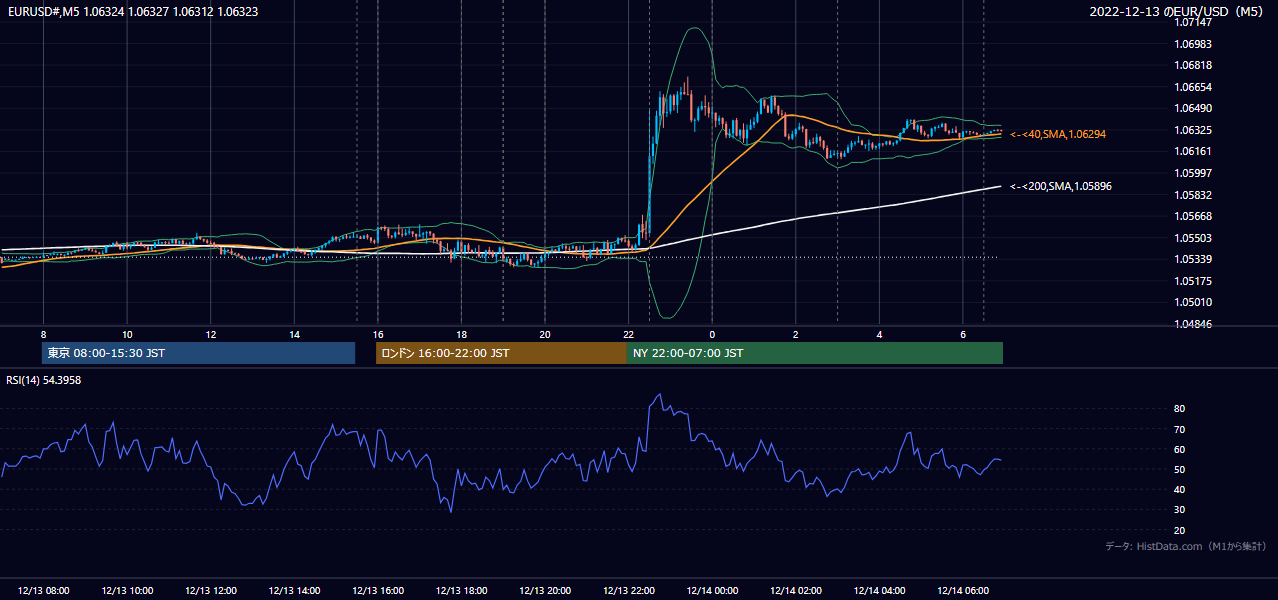Click price axis value 1.05503
This screenshot has height=600, width=1278.
point(1194,238)
